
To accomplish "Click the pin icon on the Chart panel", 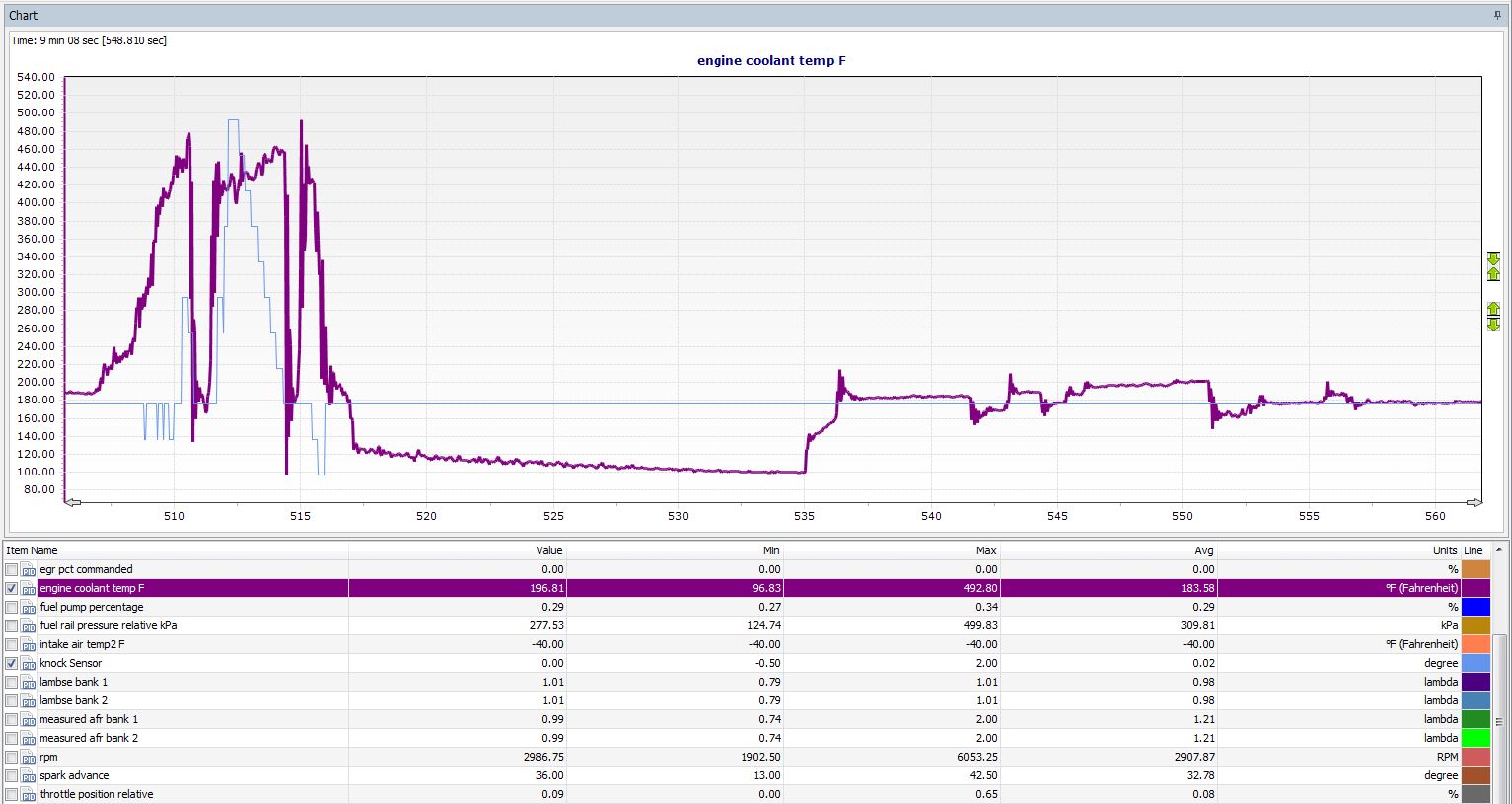I will pyautogui.click(x=1498, y=15).
